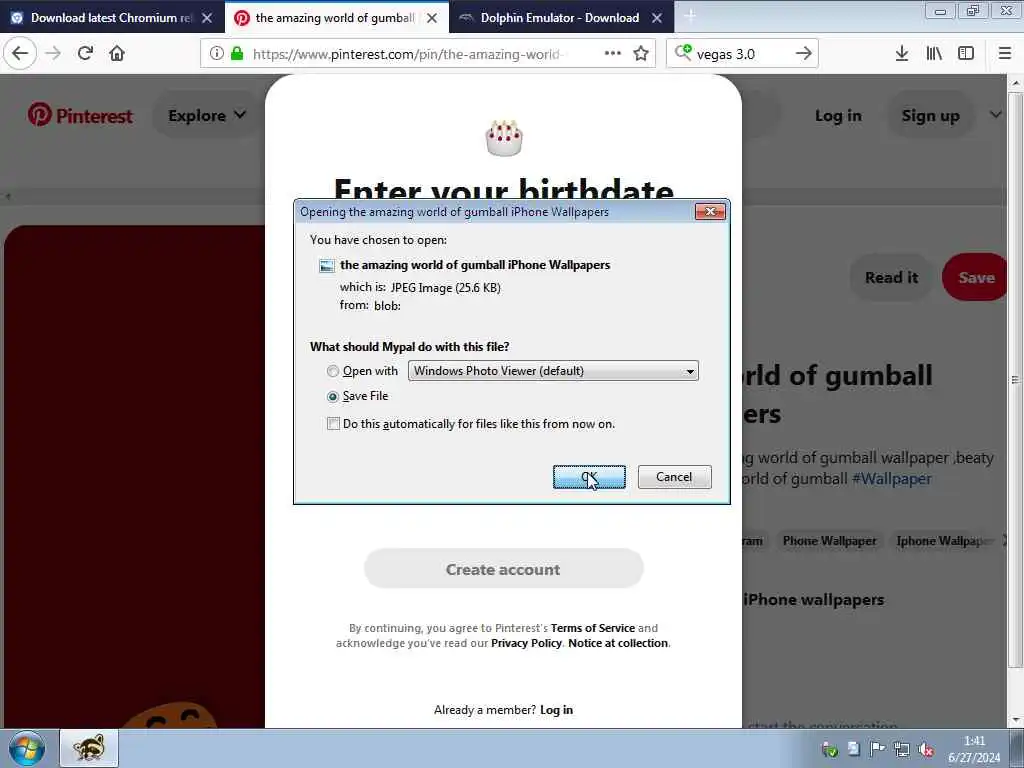Screen dimensions: 1024x768
Task: Open the Notice at collection link
Action: (x=618, y=643)
